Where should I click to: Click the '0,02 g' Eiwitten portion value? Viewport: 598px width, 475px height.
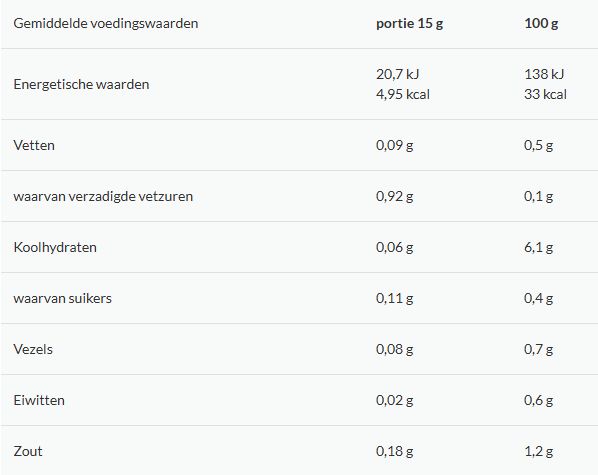(394, 401)
